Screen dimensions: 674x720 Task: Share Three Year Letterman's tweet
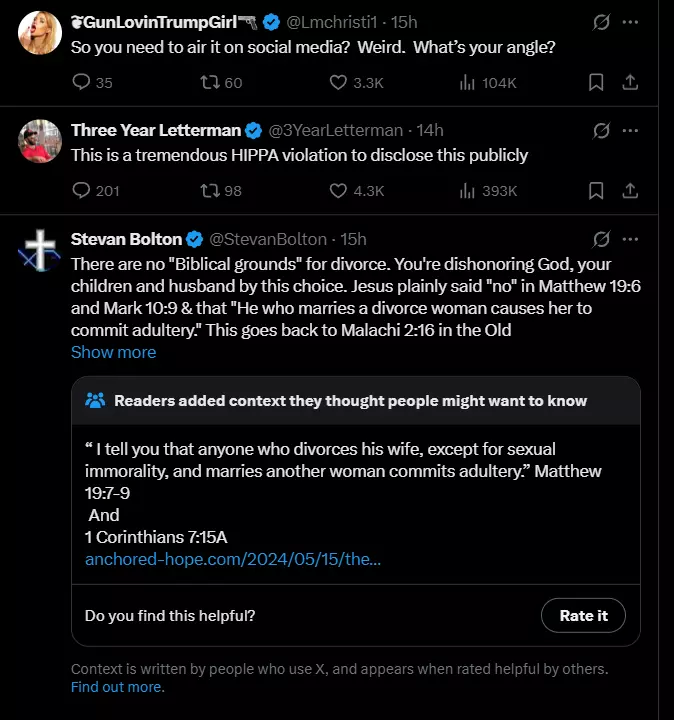tap(630, 191)
